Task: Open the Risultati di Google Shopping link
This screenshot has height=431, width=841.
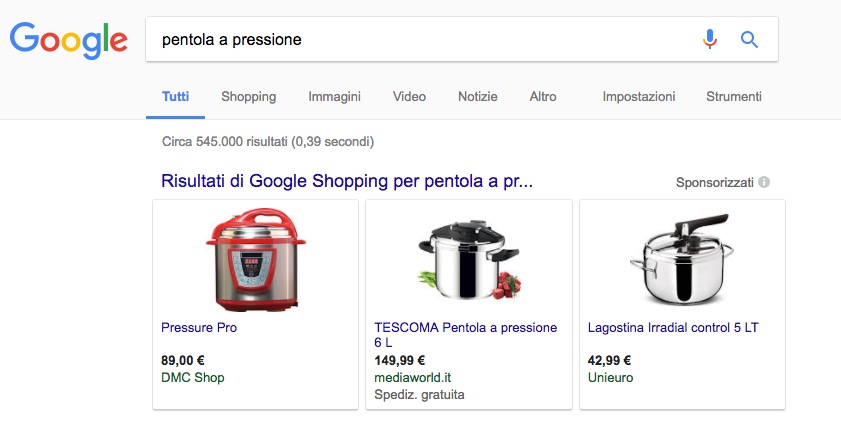Action: click(x=347, y=181)
